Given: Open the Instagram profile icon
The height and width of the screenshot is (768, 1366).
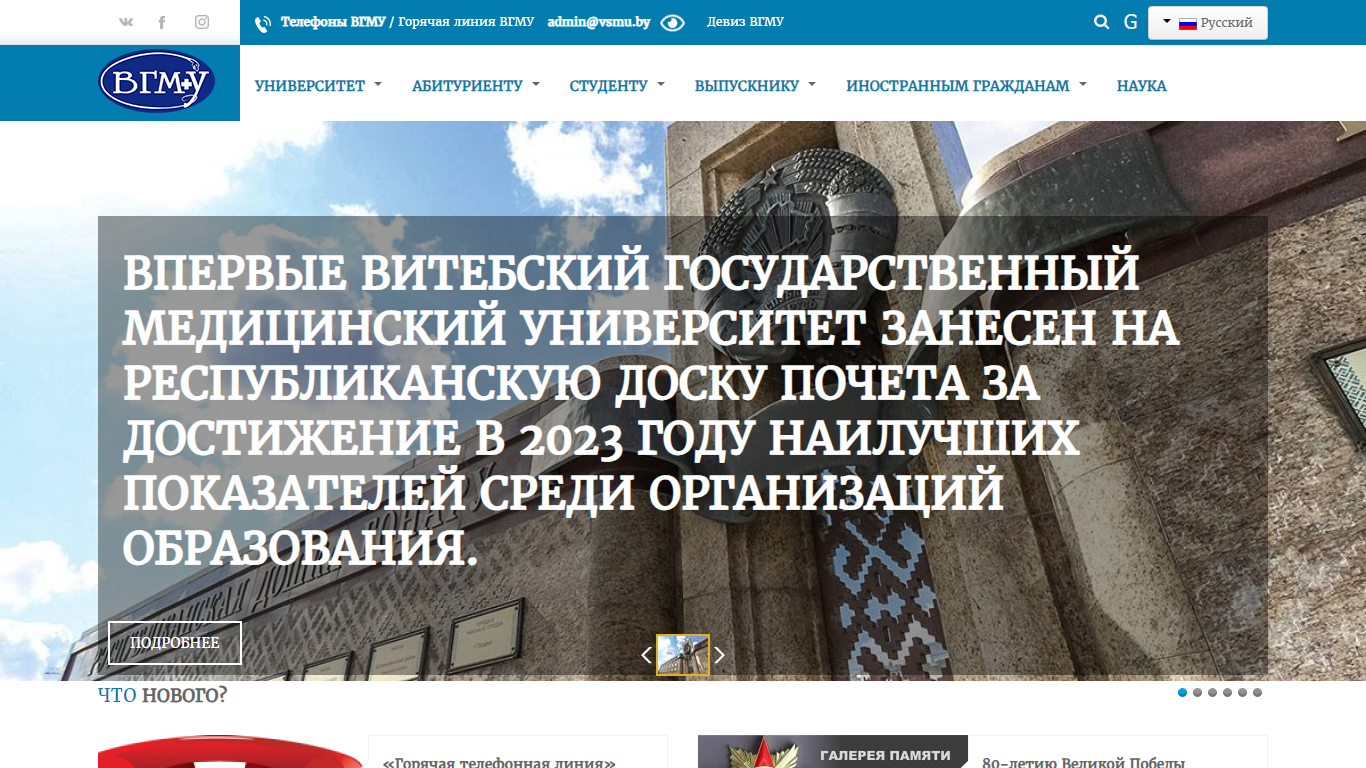Looking at the screenshot, I should pos(202,22).
